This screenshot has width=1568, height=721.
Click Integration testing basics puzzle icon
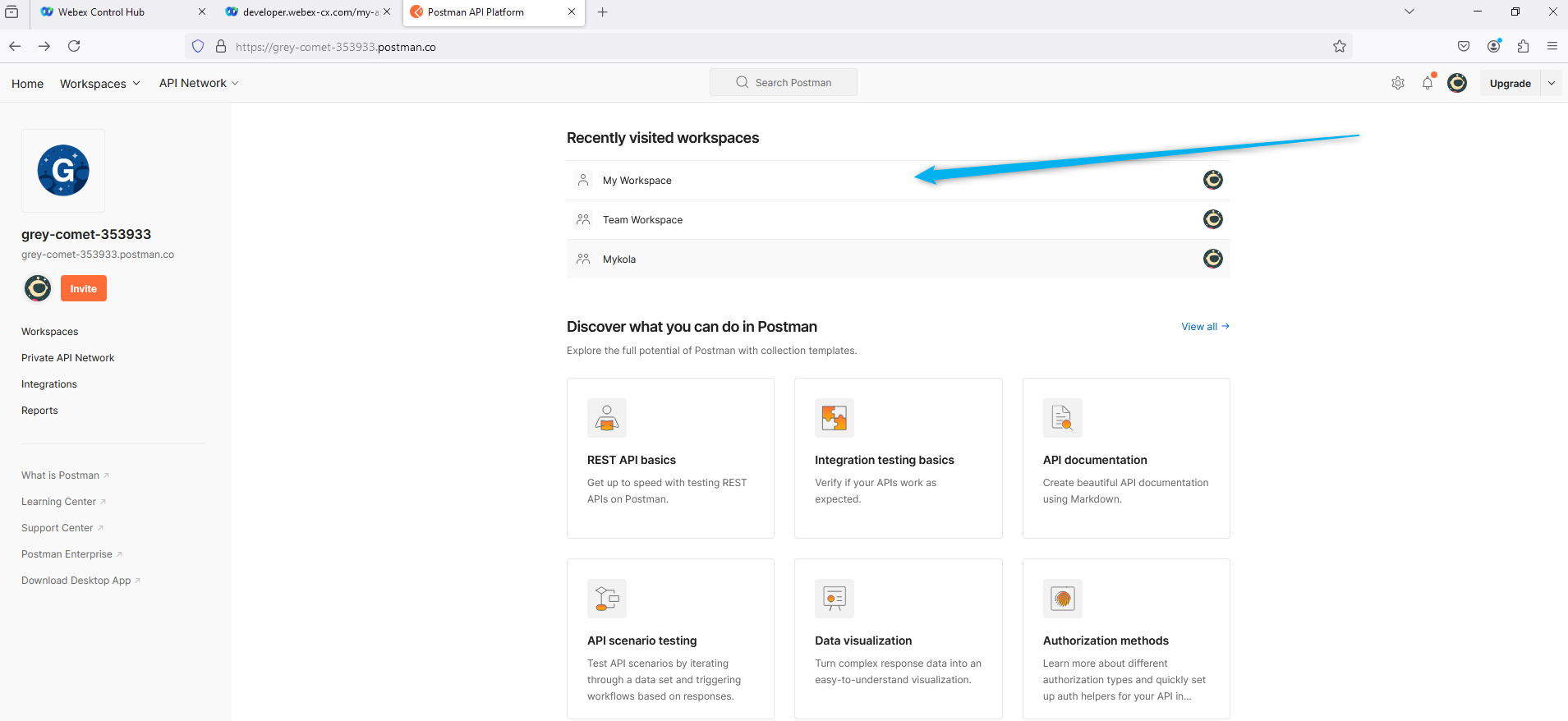pos(835,418)
